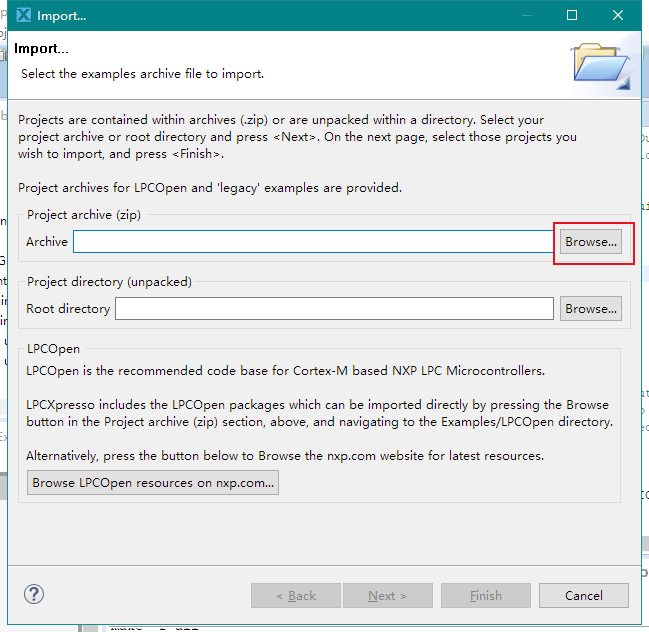Maximize the Import dialog window
The height and width of the screenshot is (632, 649).
pyautogui.click(x=572, y=15)
